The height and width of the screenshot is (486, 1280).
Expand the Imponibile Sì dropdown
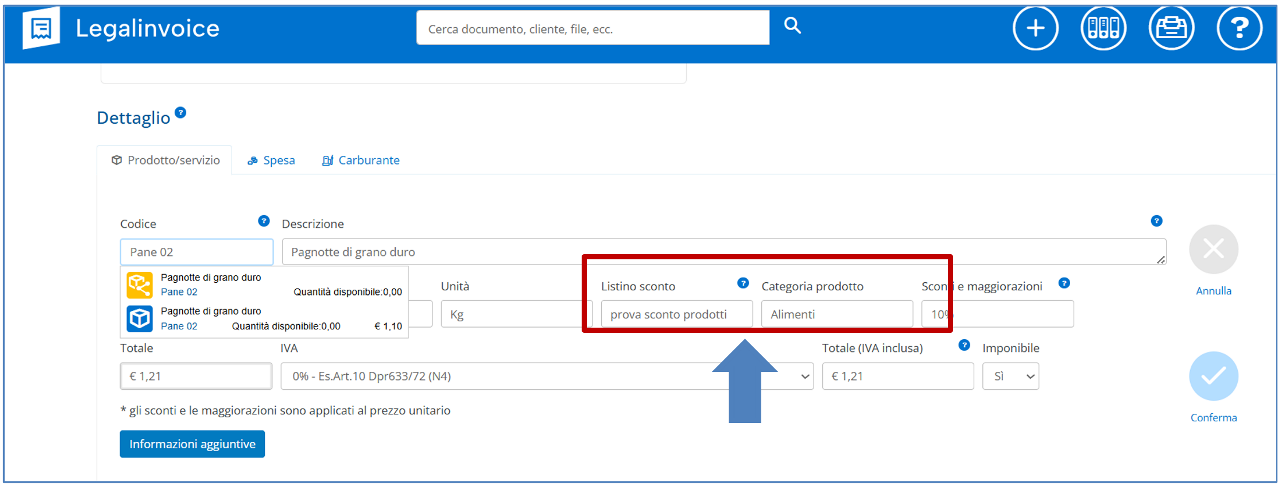click(1010, 376)
